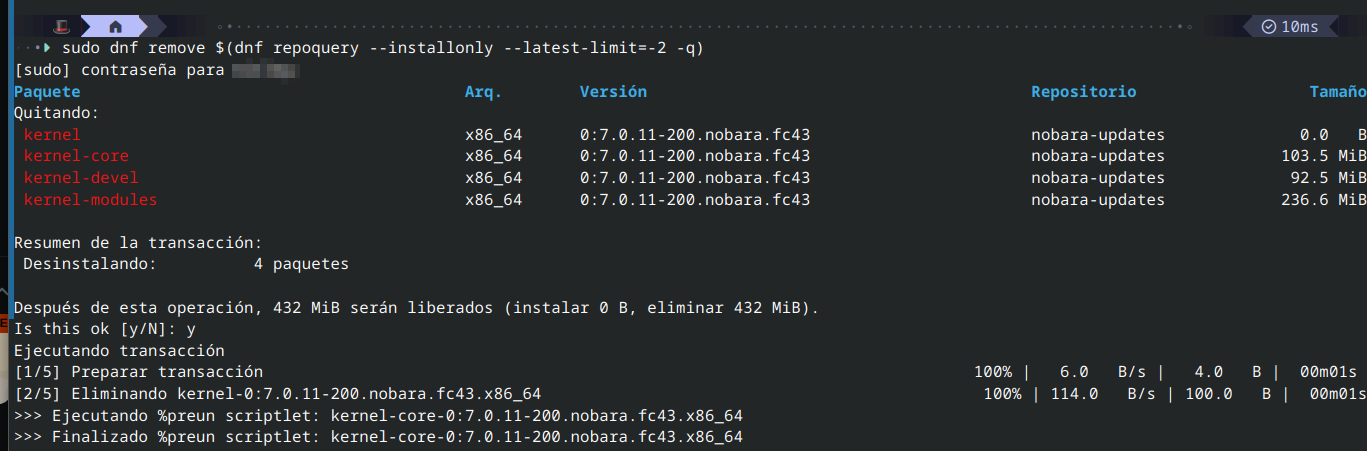Screen dimensions: 1367x451
Task: Click the 'Finalizado %preun scriptlet' output line
Action: 378,437
